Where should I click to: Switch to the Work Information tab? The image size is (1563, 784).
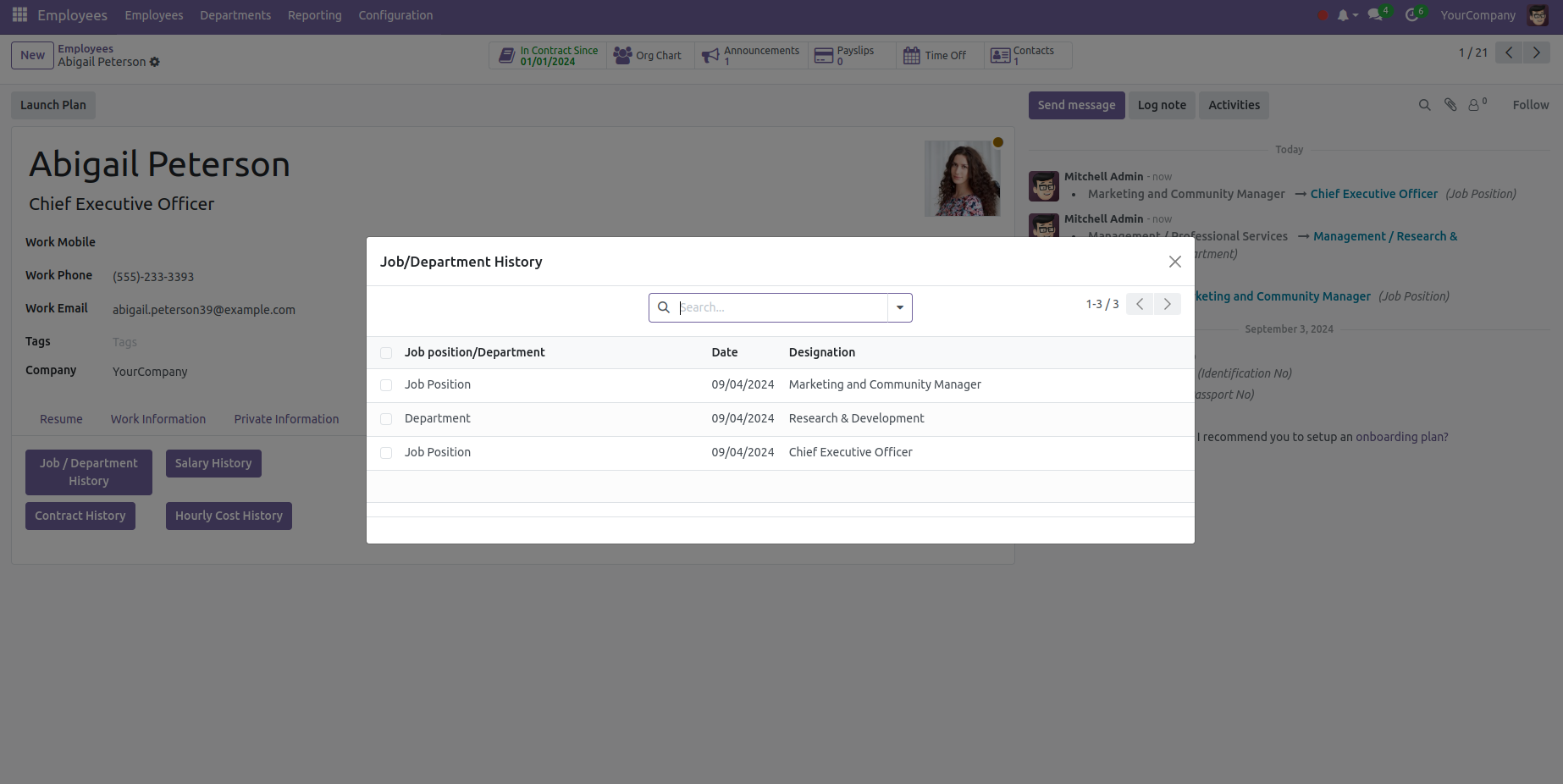click(158, 419)
